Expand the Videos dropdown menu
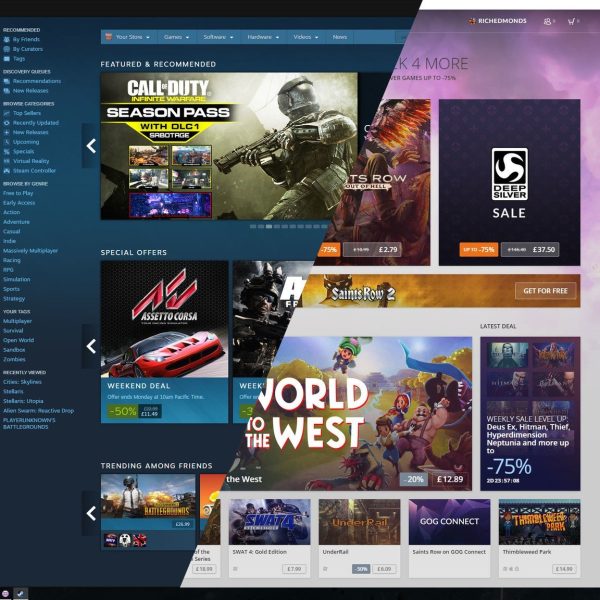Image resolution: width=600 pixels, height=600 pixels. point(316,38)
